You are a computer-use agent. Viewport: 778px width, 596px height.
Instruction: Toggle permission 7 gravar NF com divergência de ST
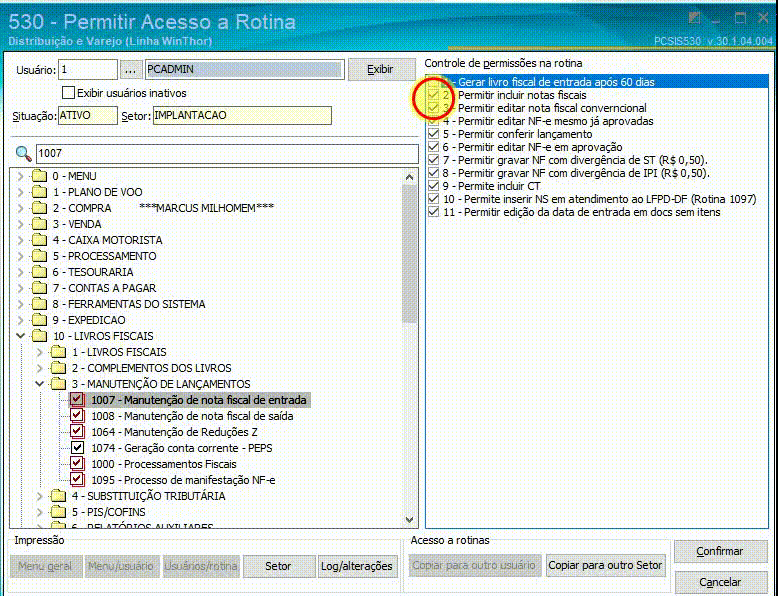point(434,160)
